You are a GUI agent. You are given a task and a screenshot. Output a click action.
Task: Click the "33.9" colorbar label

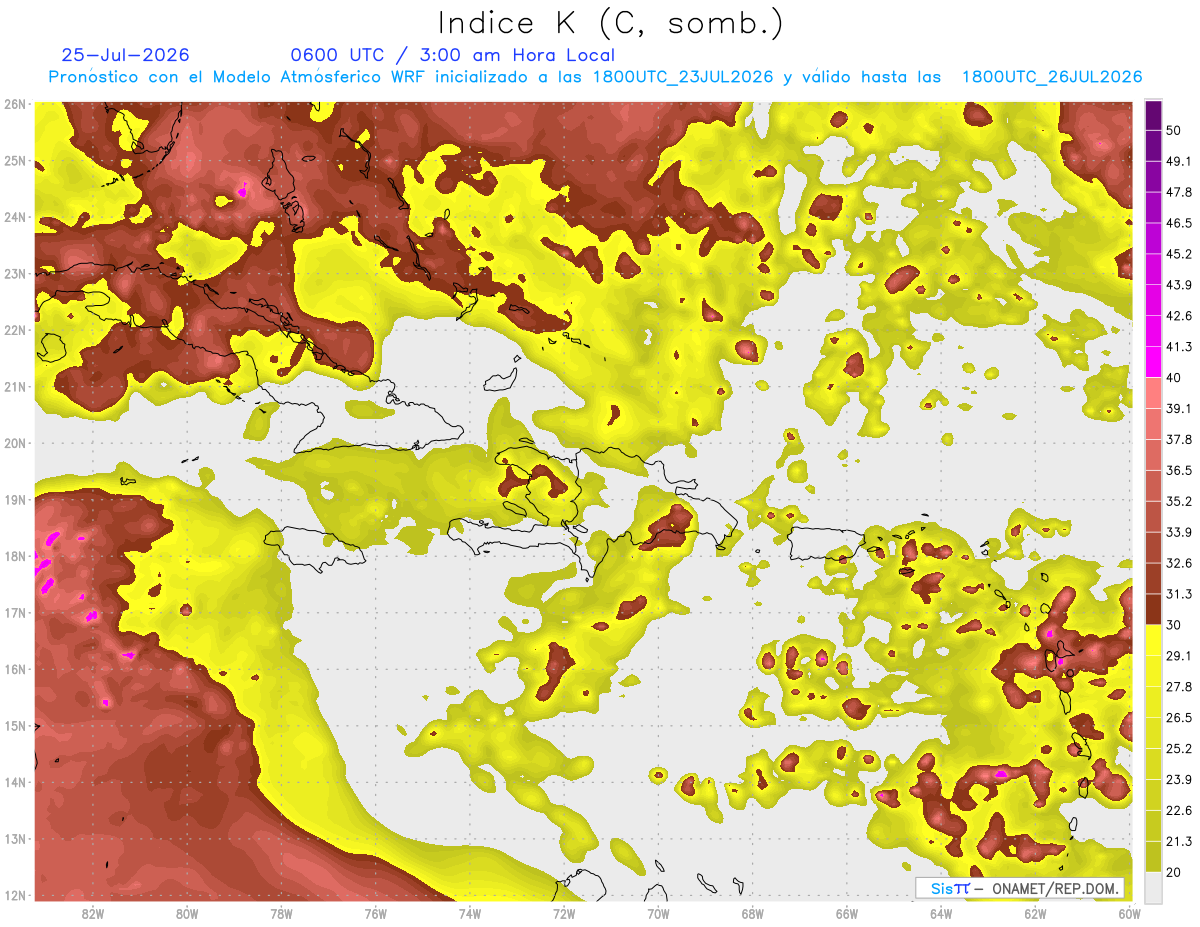(1178, 532)
